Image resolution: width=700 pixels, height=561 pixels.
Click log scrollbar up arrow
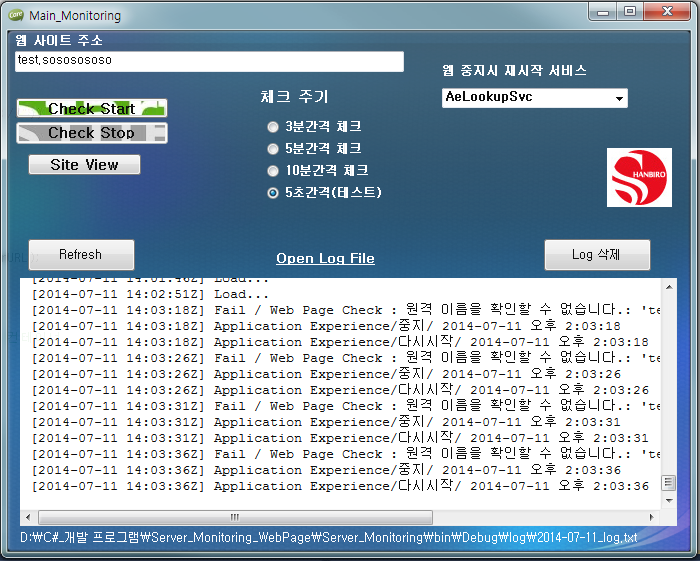tap(669, 287)
